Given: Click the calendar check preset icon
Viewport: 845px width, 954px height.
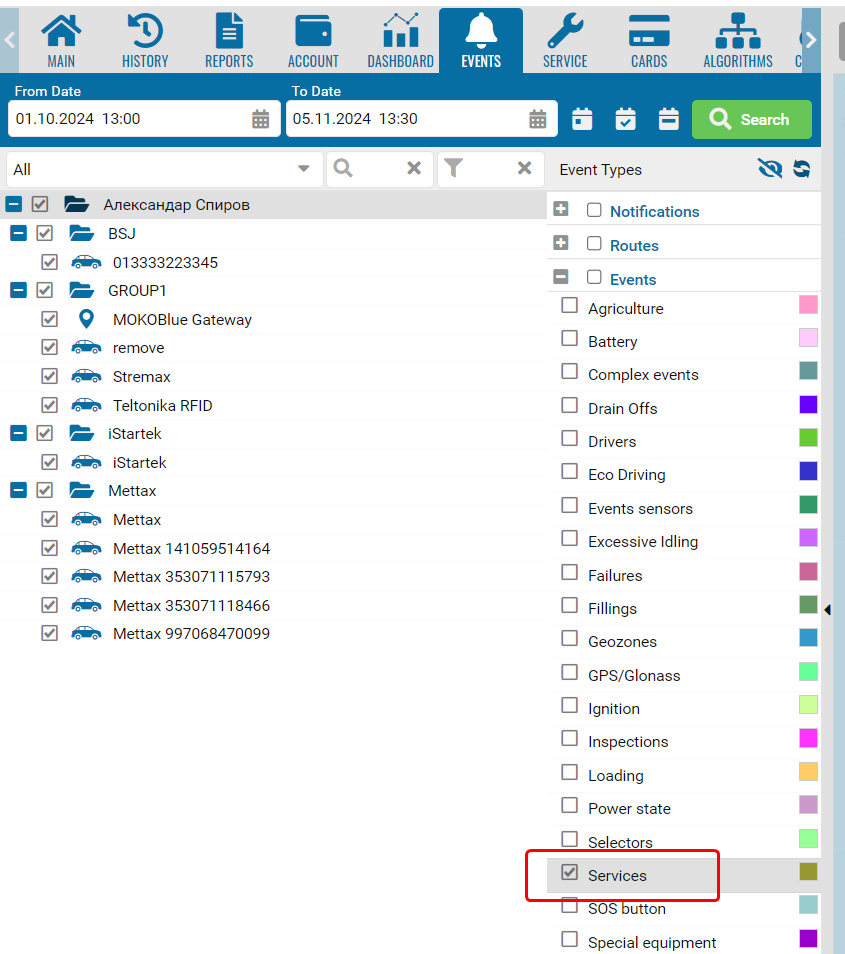Looking at the screenshot, I should 625,119.
